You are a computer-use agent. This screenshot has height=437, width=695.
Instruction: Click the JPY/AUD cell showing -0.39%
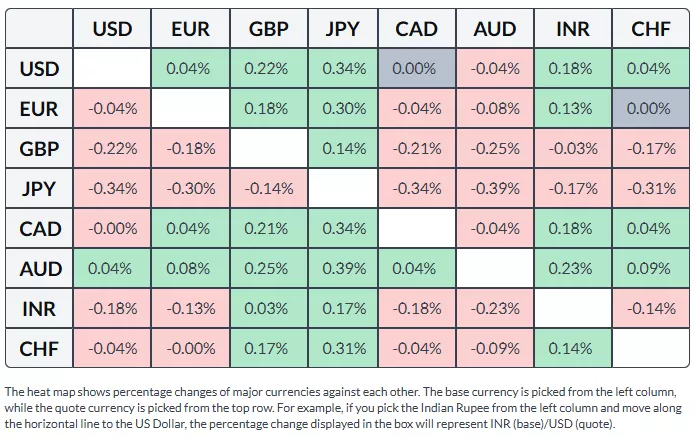click(494, 189)
